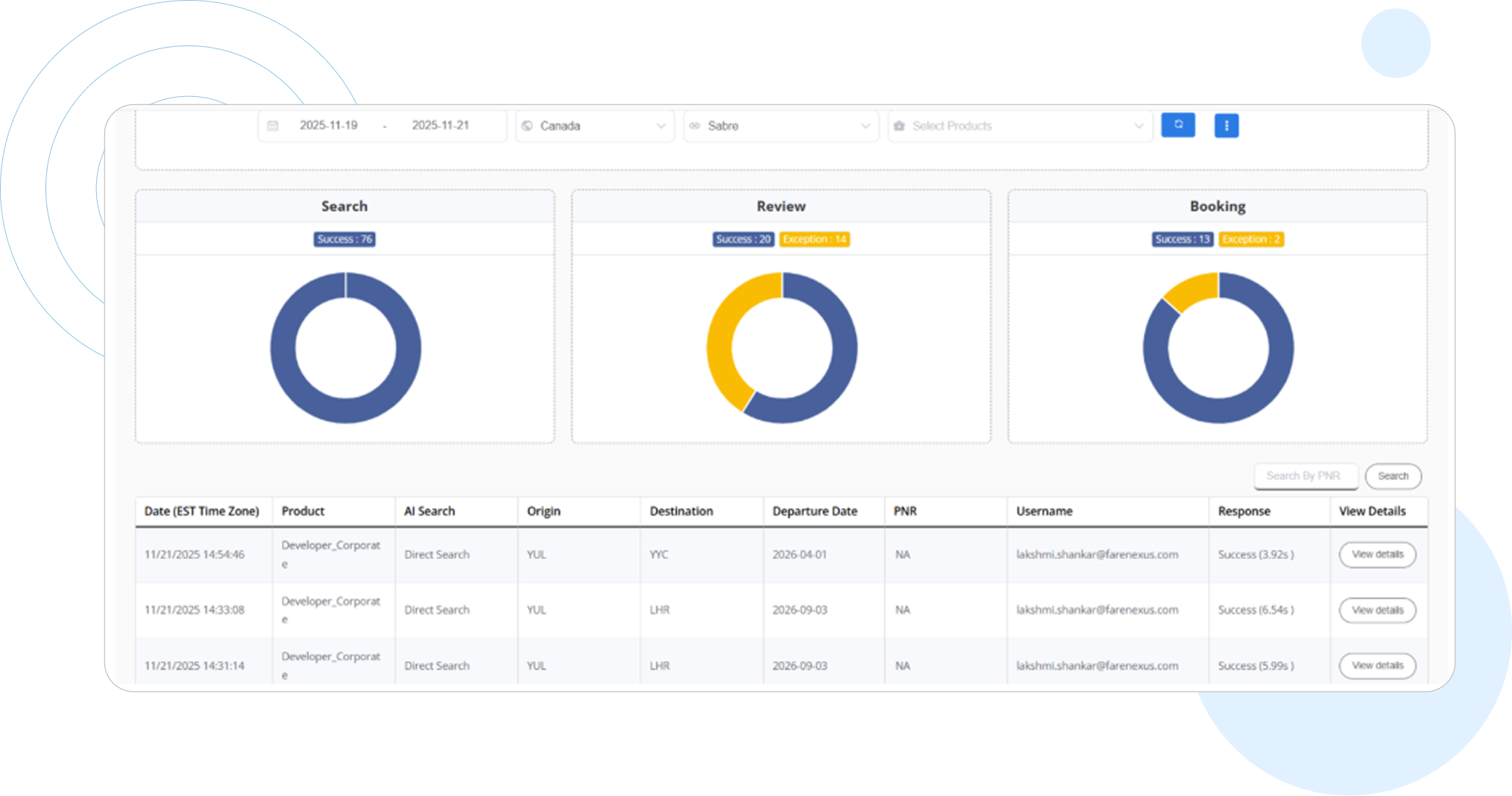Click the end date 2025-11-21
Image resolution: width=1512 pixels, height=796 pixels.
point(441,125)
